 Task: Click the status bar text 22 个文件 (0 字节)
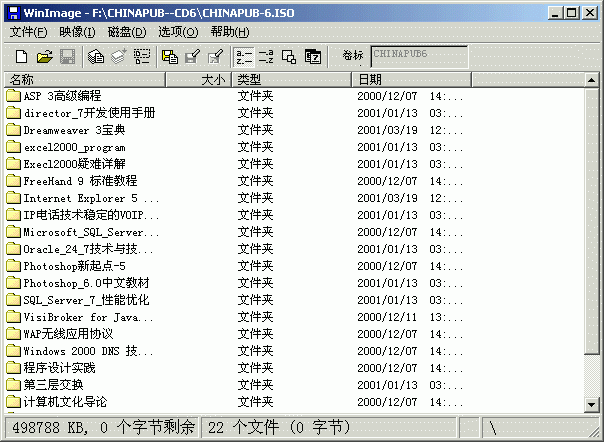[279, 427]
